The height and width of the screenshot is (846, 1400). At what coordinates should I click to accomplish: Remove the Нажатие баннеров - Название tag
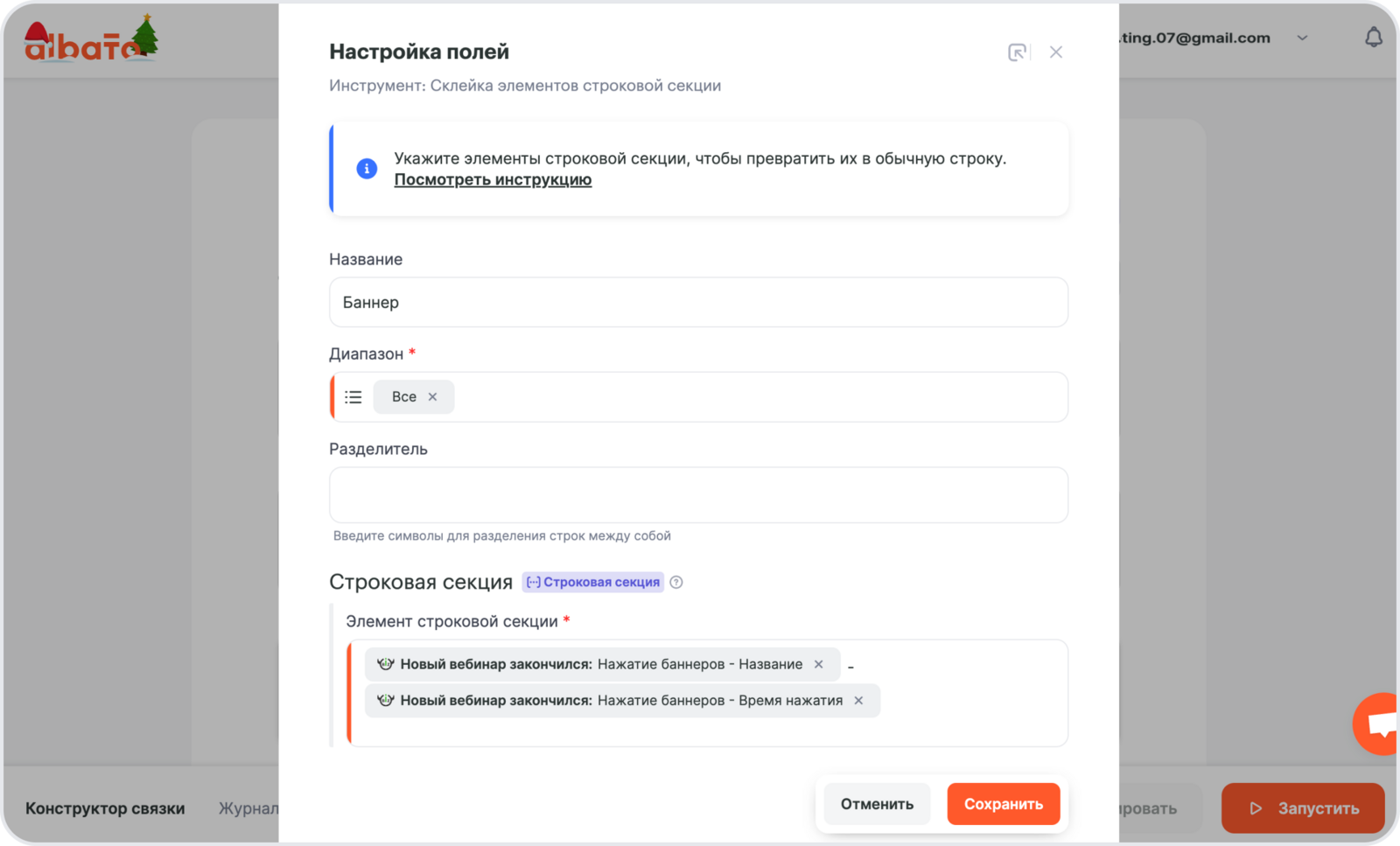tap(819, 665)
